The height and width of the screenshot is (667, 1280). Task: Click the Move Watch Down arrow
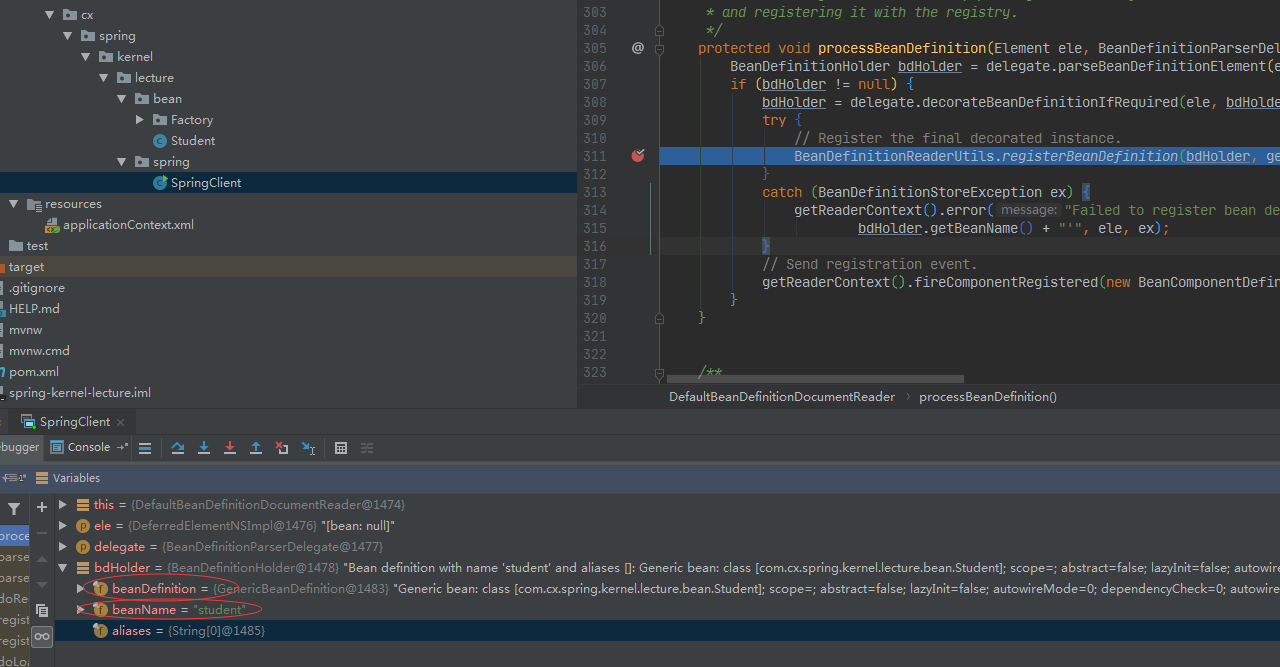click(42, 584)
